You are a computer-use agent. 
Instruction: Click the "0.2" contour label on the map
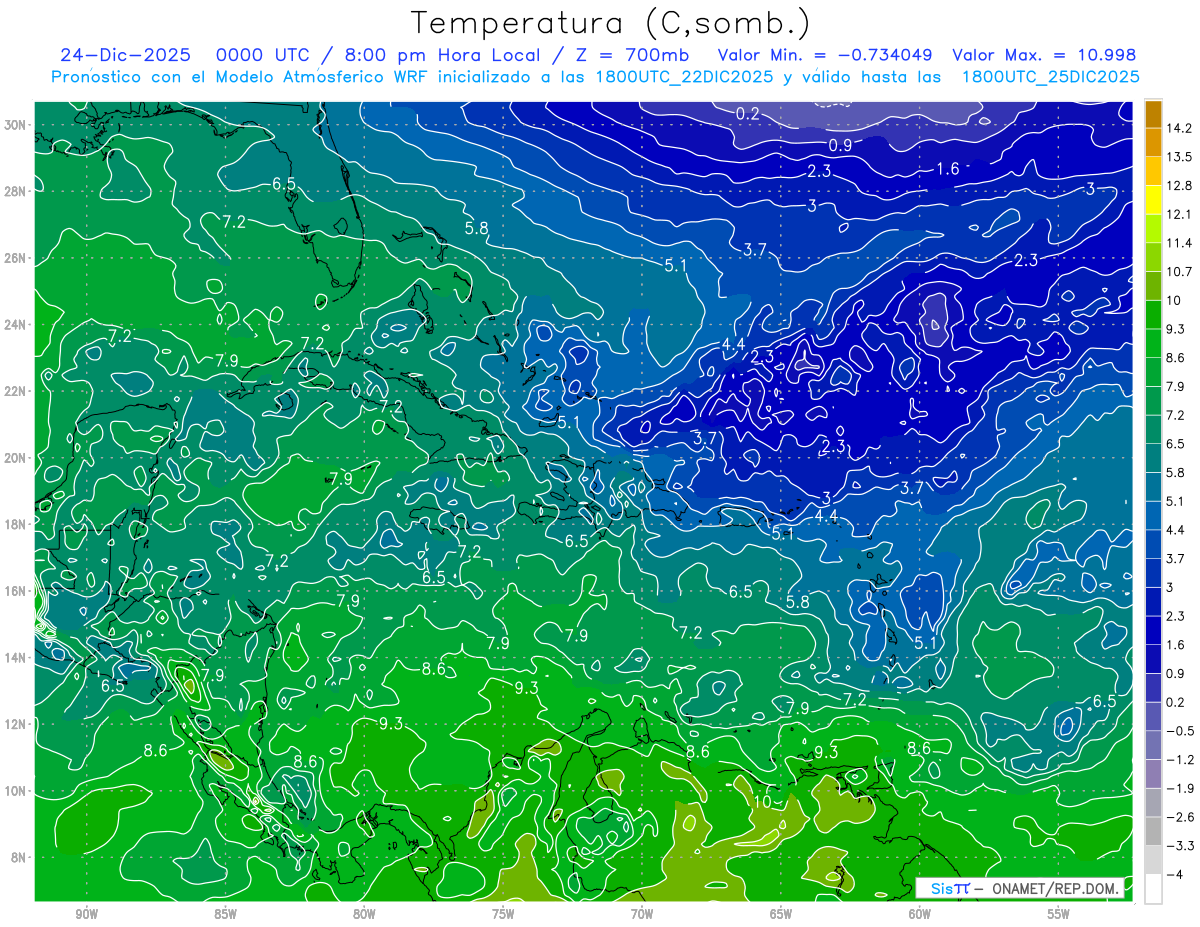748,114
